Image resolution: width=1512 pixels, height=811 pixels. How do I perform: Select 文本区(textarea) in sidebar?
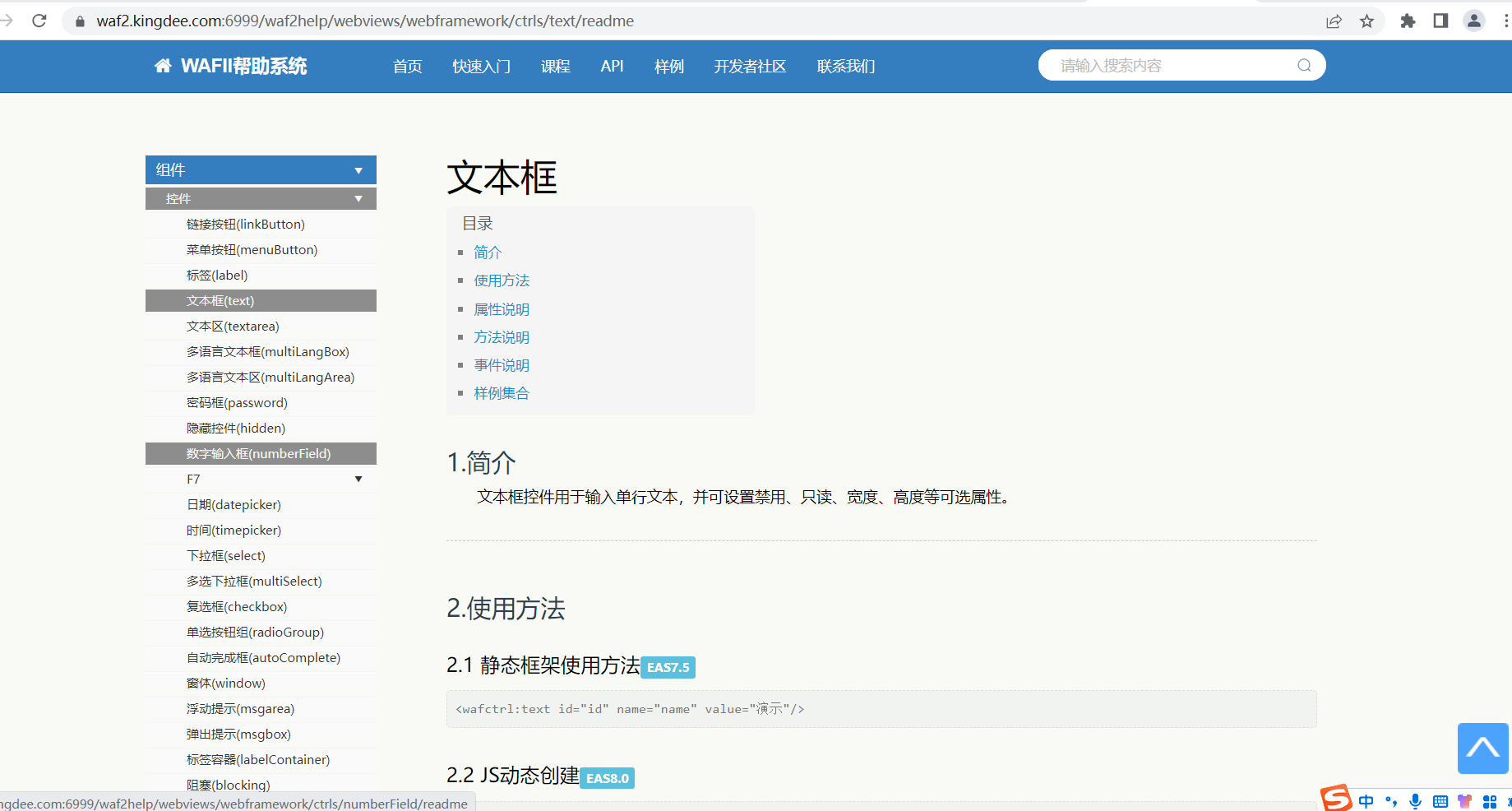(x=261, y=327)
